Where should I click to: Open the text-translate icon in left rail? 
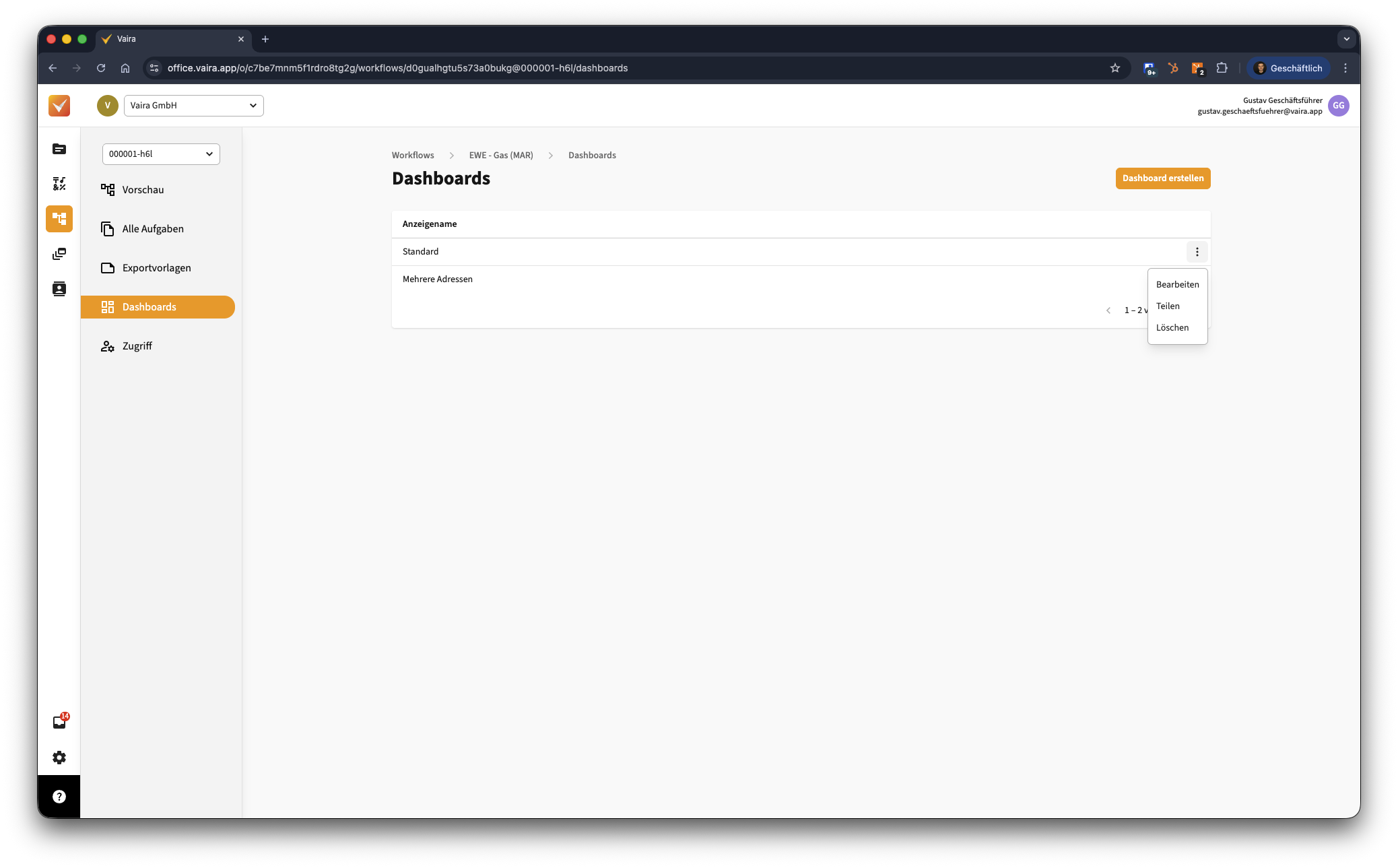click(x=59, y=184)
